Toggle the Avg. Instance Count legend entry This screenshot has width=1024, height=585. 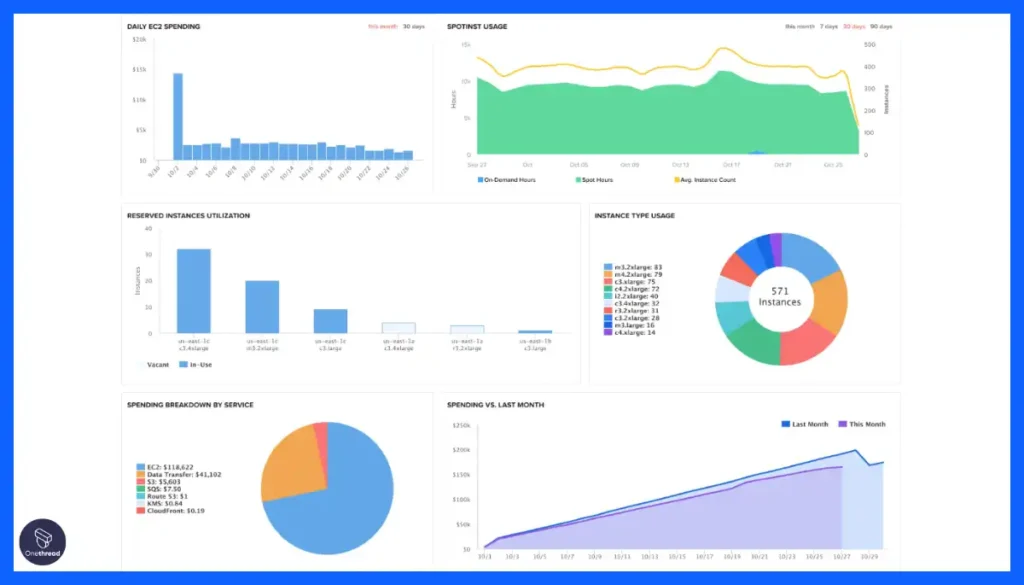[x=705, y=180]
